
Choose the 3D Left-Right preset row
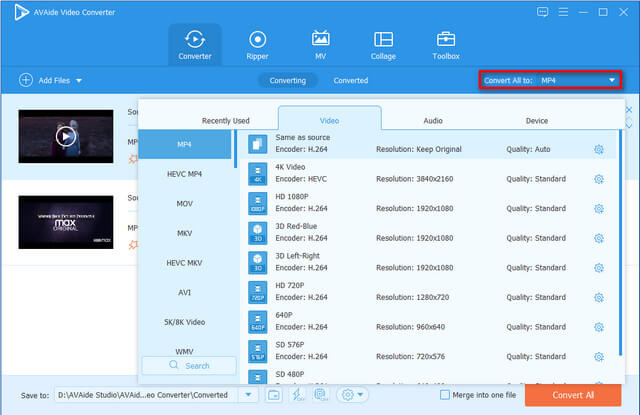tap(429, 262)
